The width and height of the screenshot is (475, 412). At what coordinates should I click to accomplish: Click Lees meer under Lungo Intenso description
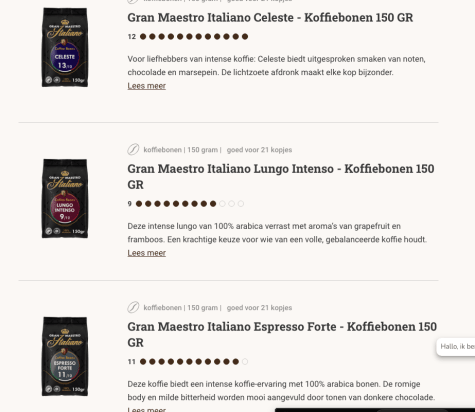147,253
